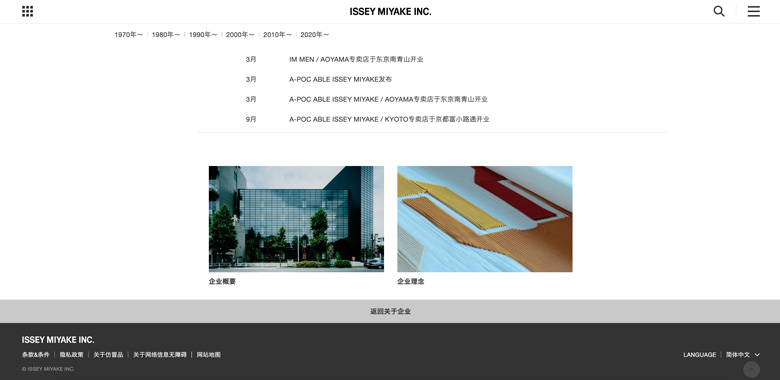Screen dimensions: 780x380
Task: Open 网站地图 footer link
Action: click(208, 355)
